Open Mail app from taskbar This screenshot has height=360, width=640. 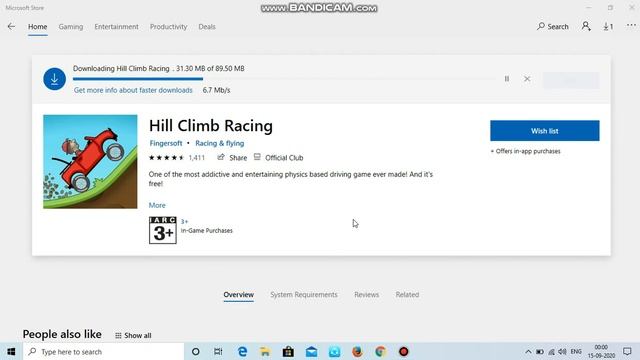coord(311,351)
